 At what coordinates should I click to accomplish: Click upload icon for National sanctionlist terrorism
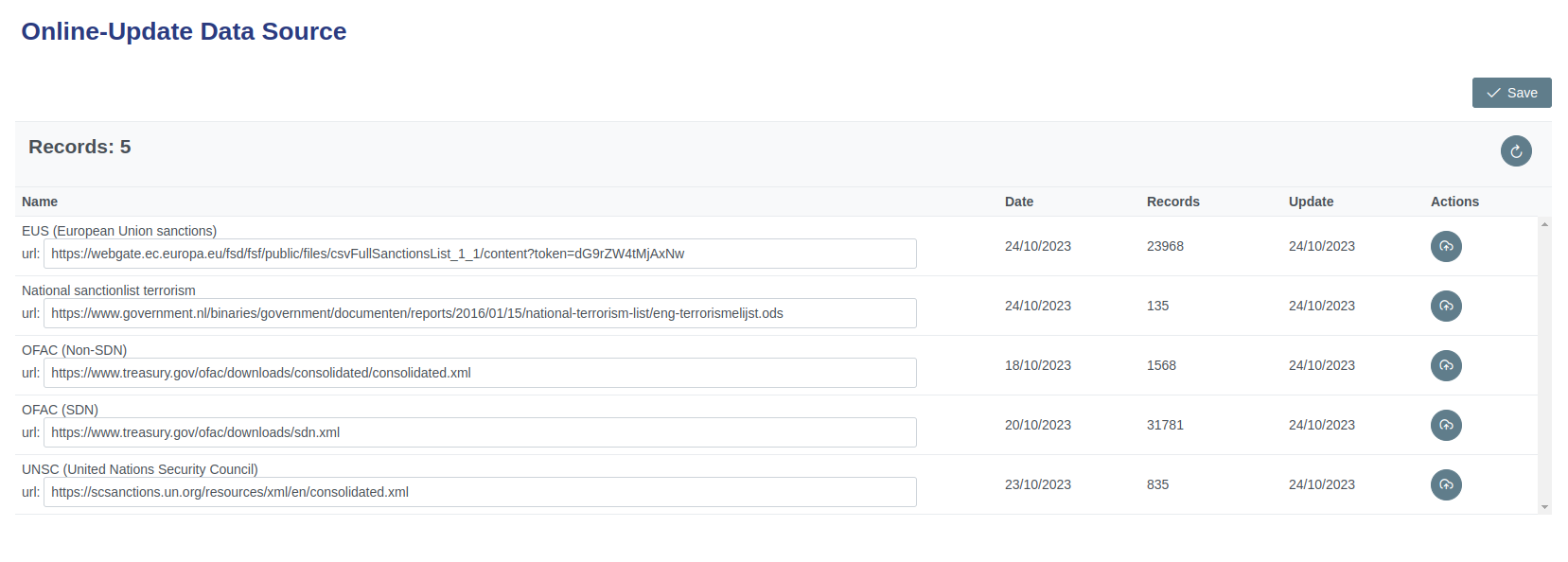click(1445, 307)
